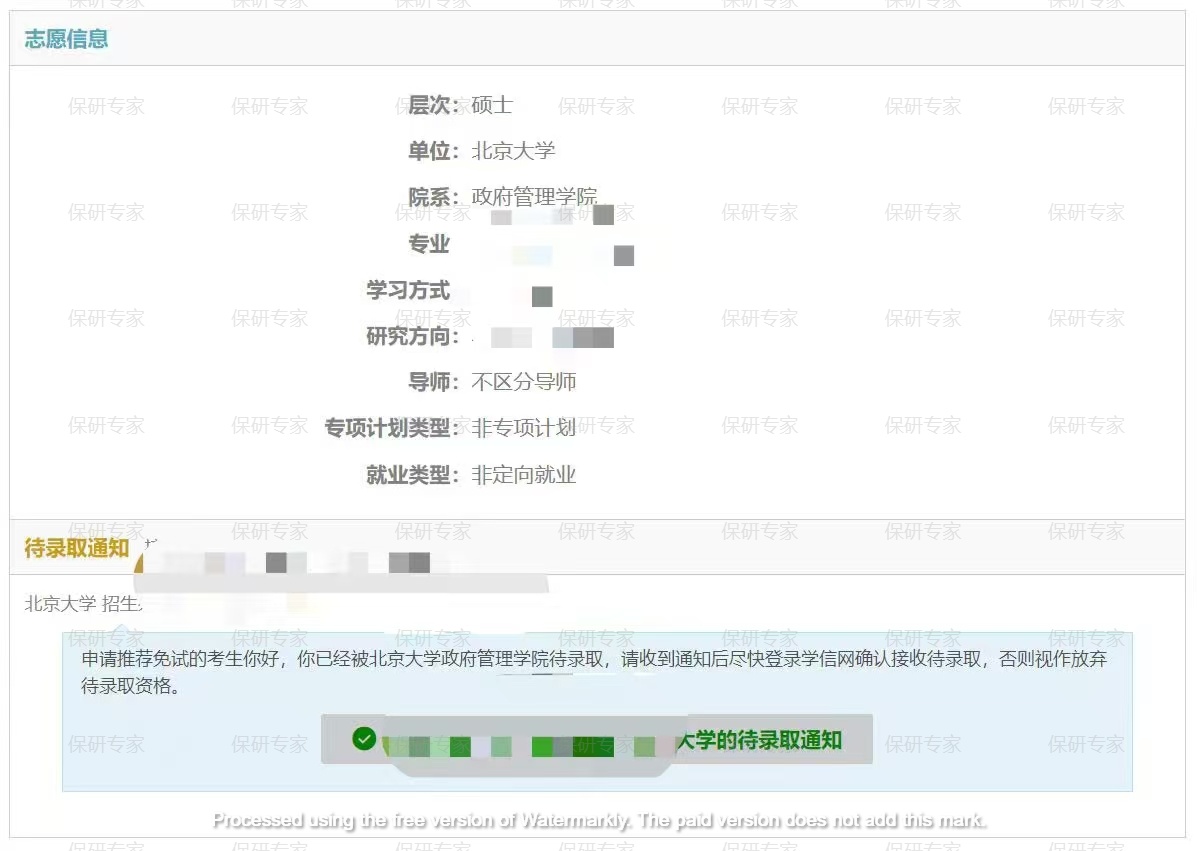
Task: Click the 研究方向 field label
Action: [x=412, y=336]
